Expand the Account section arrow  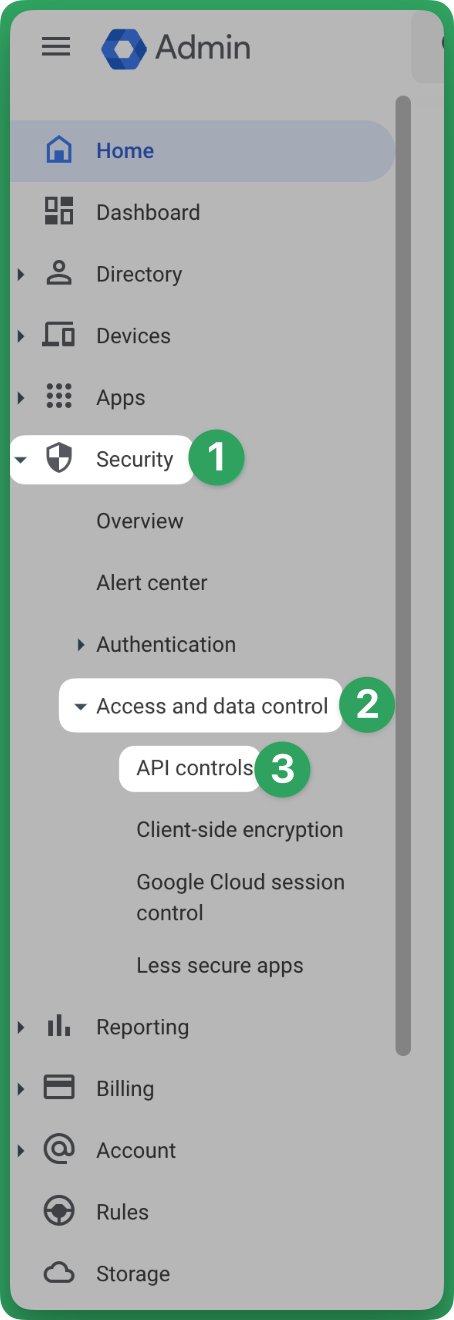(x=21, y=1151)
